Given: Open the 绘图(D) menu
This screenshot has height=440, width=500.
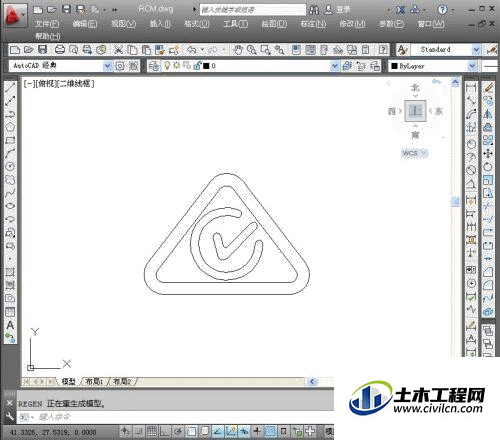Looking at the screenshot, I should click(274, 24).
